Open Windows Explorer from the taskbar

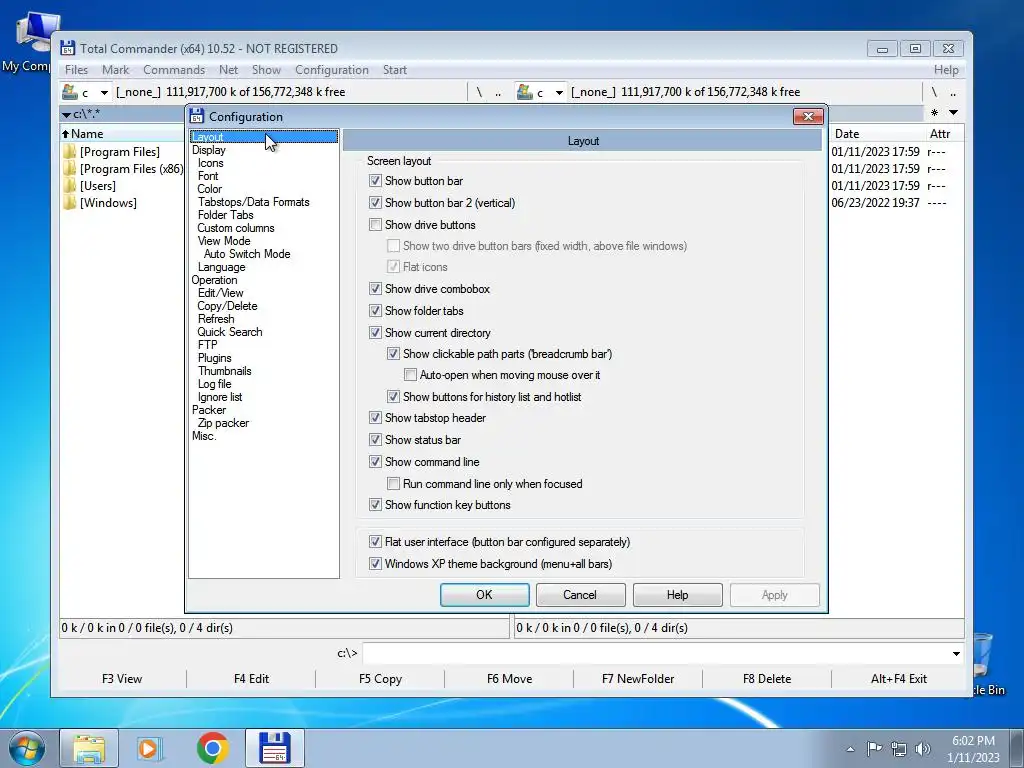89,748
